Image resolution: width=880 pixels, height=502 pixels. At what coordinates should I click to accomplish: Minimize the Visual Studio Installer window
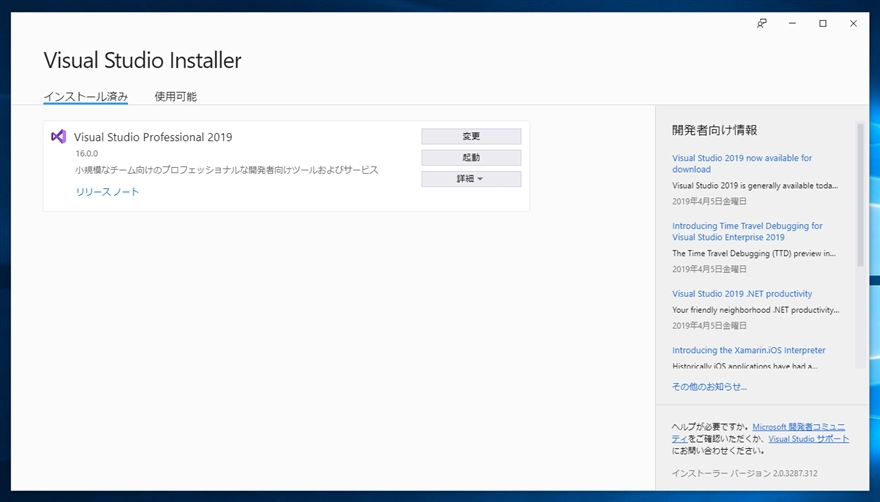pos(792,24)
